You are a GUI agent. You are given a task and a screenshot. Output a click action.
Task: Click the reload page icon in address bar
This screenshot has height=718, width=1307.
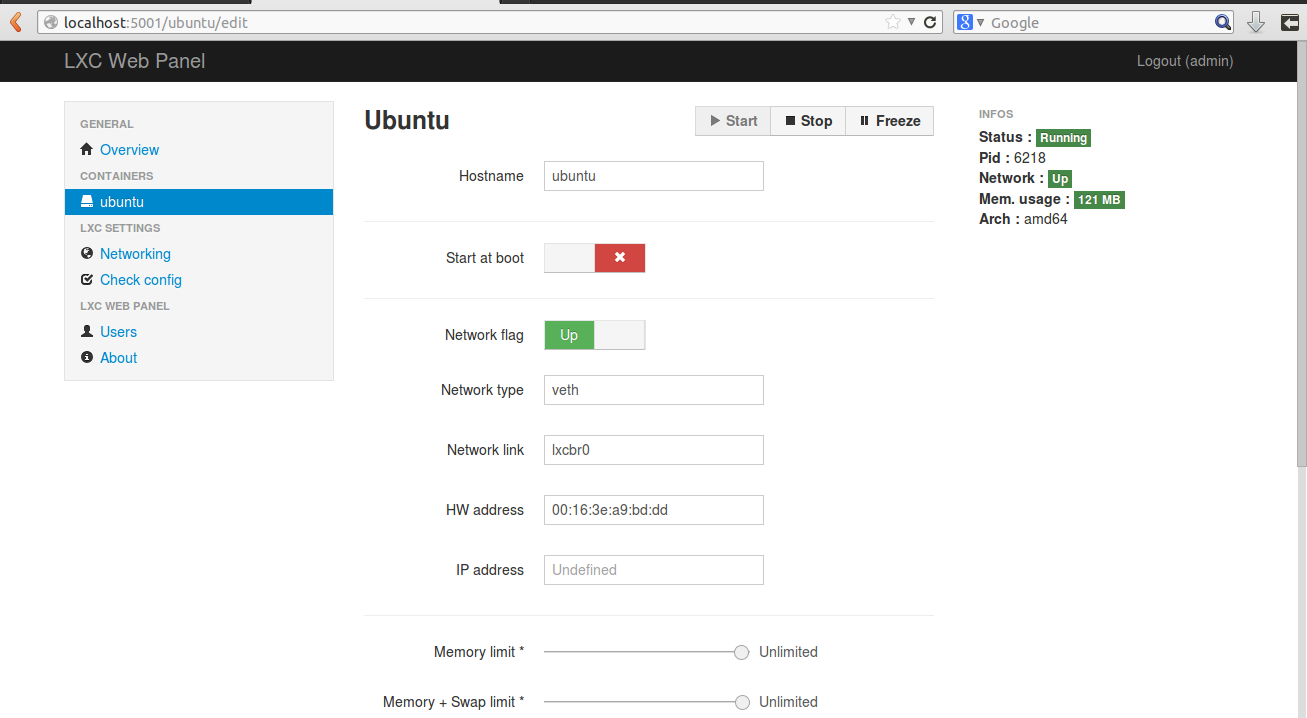tap(930, 22)
